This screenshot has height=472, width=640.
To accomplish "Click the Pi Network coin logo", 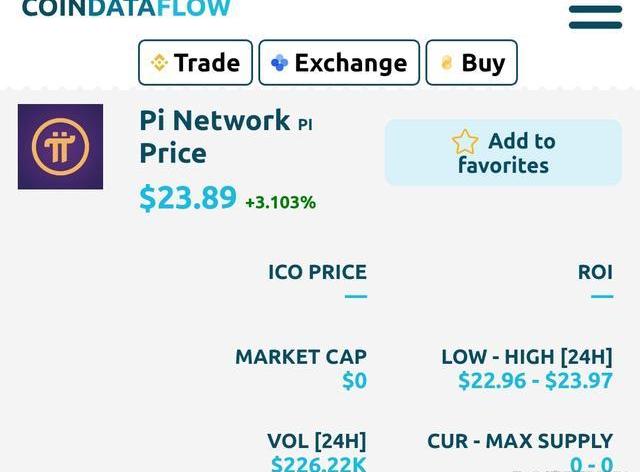I will [60, 147].
